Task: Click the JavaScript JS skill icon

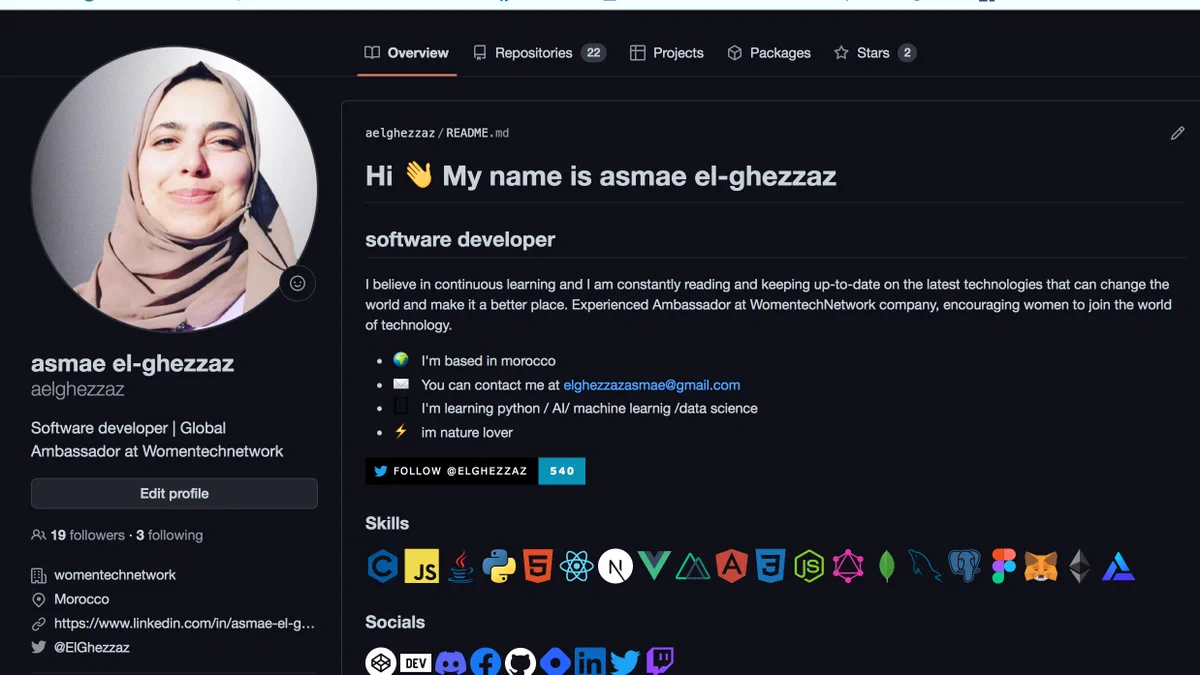Action: [422, 567]
